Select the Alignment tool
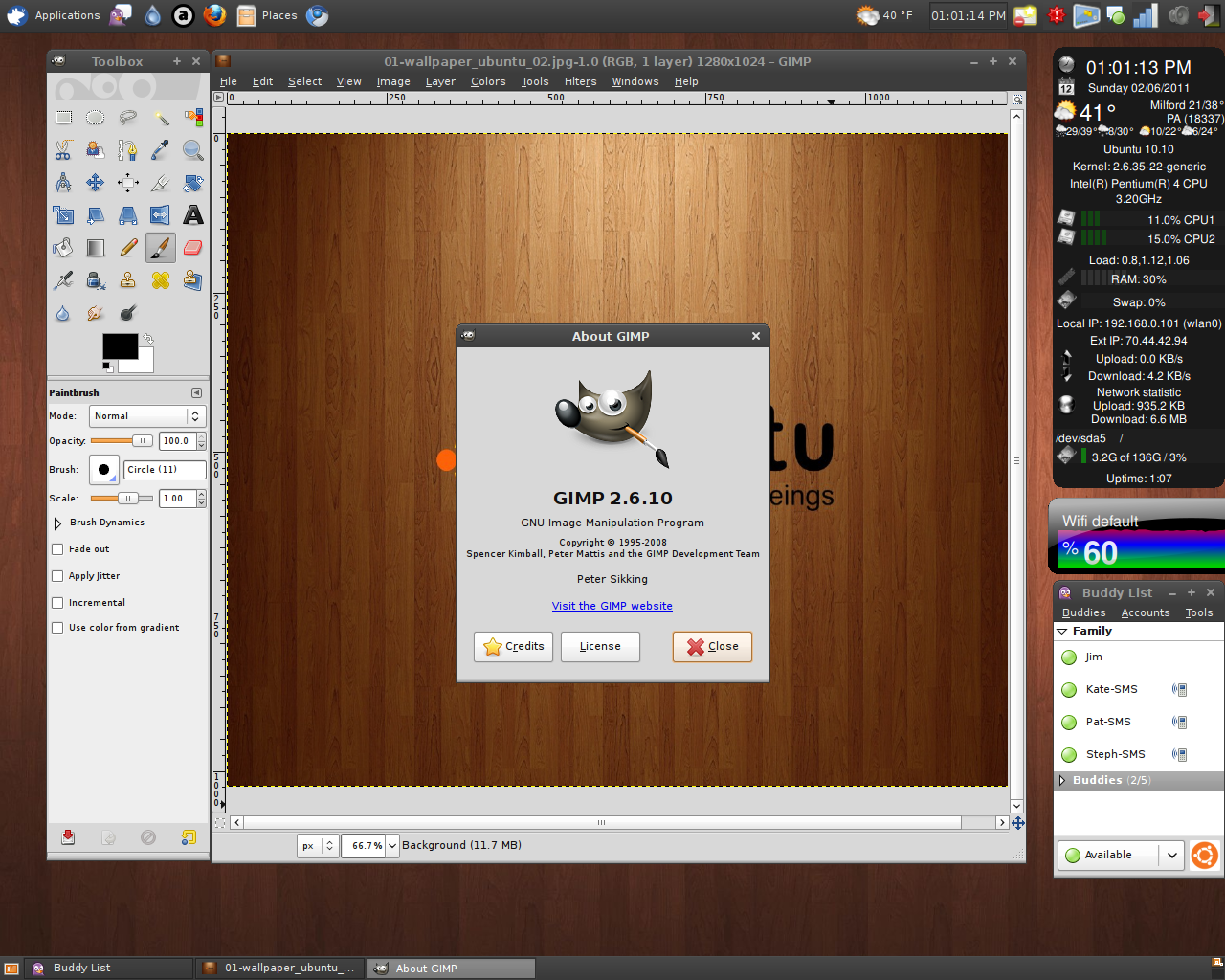 (x=128, y=183)
